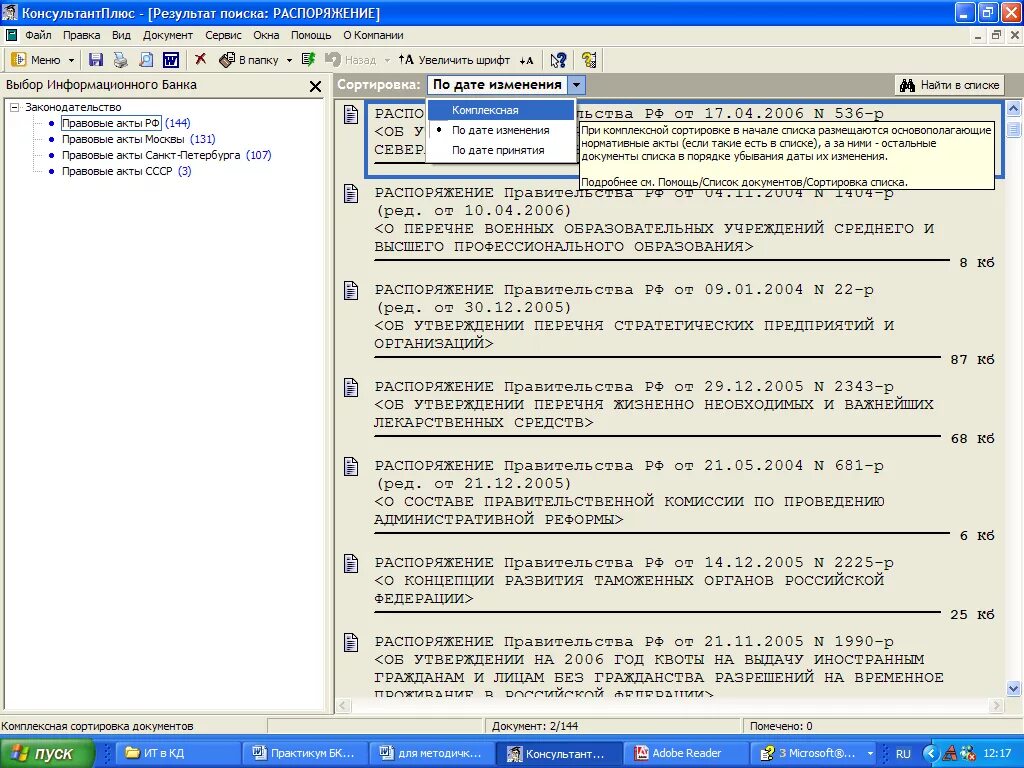This screenshot has width=1024, height=768.
Task: Click document icon of order N 681-р
Action: point(351,466)
